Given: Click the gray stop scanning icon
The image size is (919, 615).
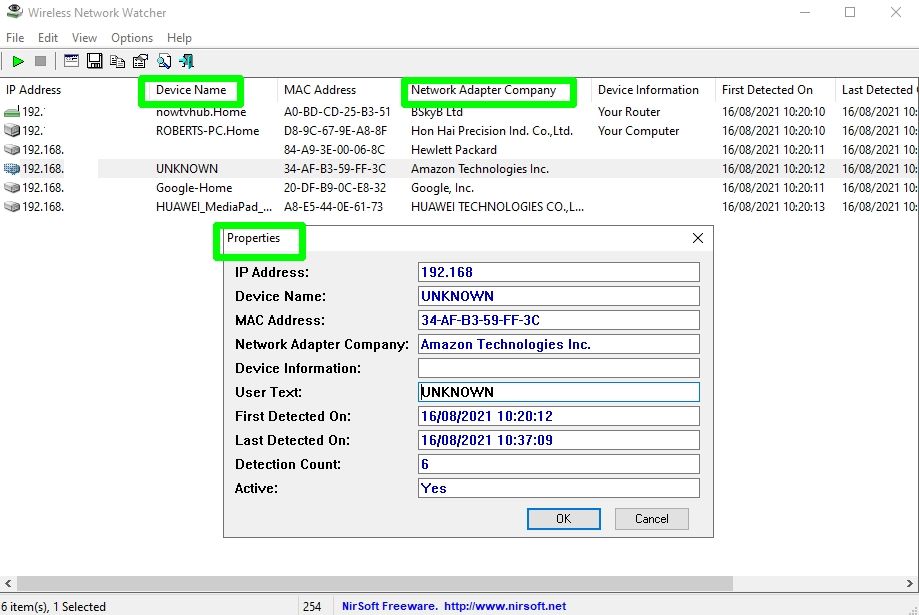Looking at the screenshot, I should [x=39, y=60].
